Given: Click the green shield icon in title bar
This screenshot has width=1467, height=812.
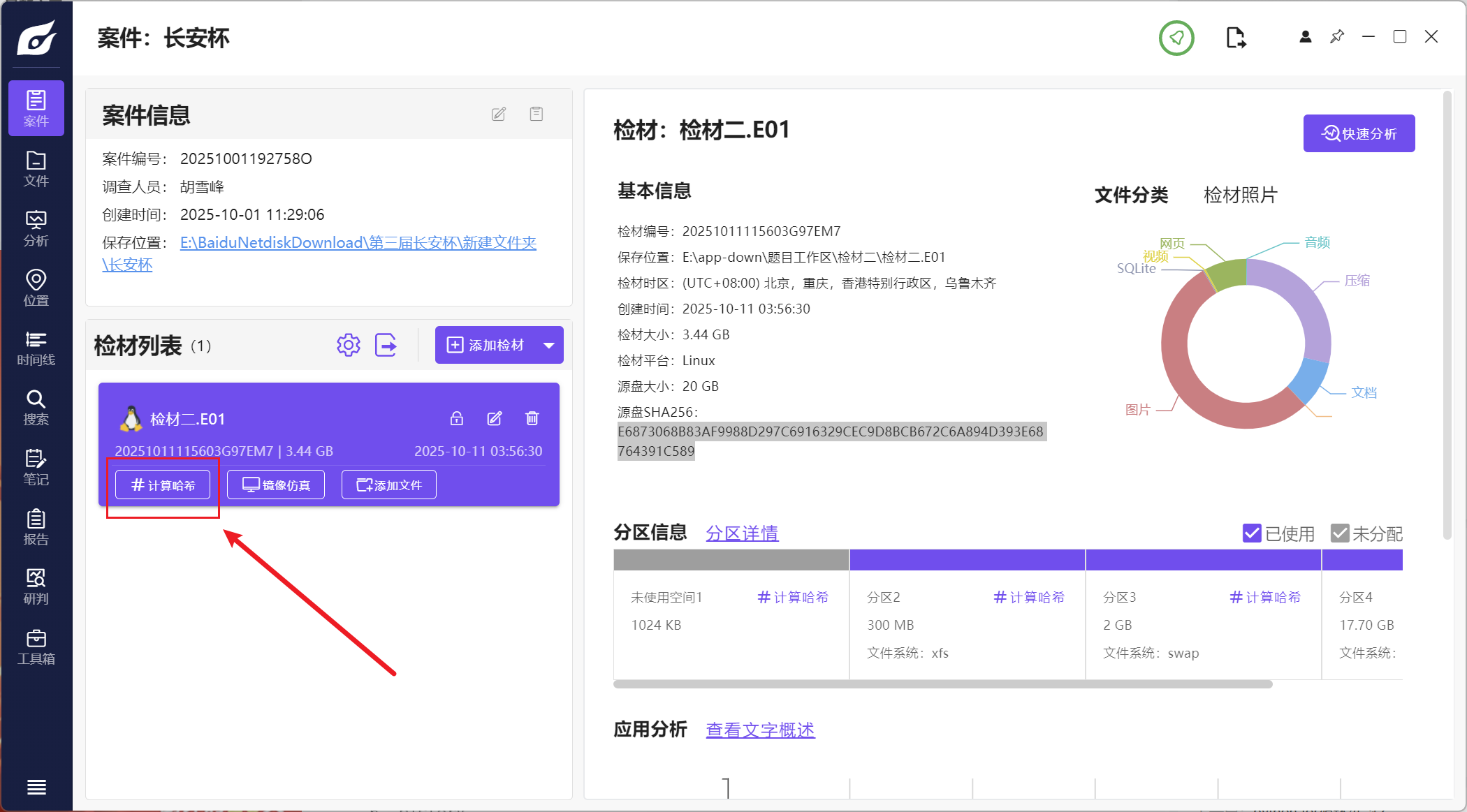Looking at the screenshot, I should (x=1176, y=38).
